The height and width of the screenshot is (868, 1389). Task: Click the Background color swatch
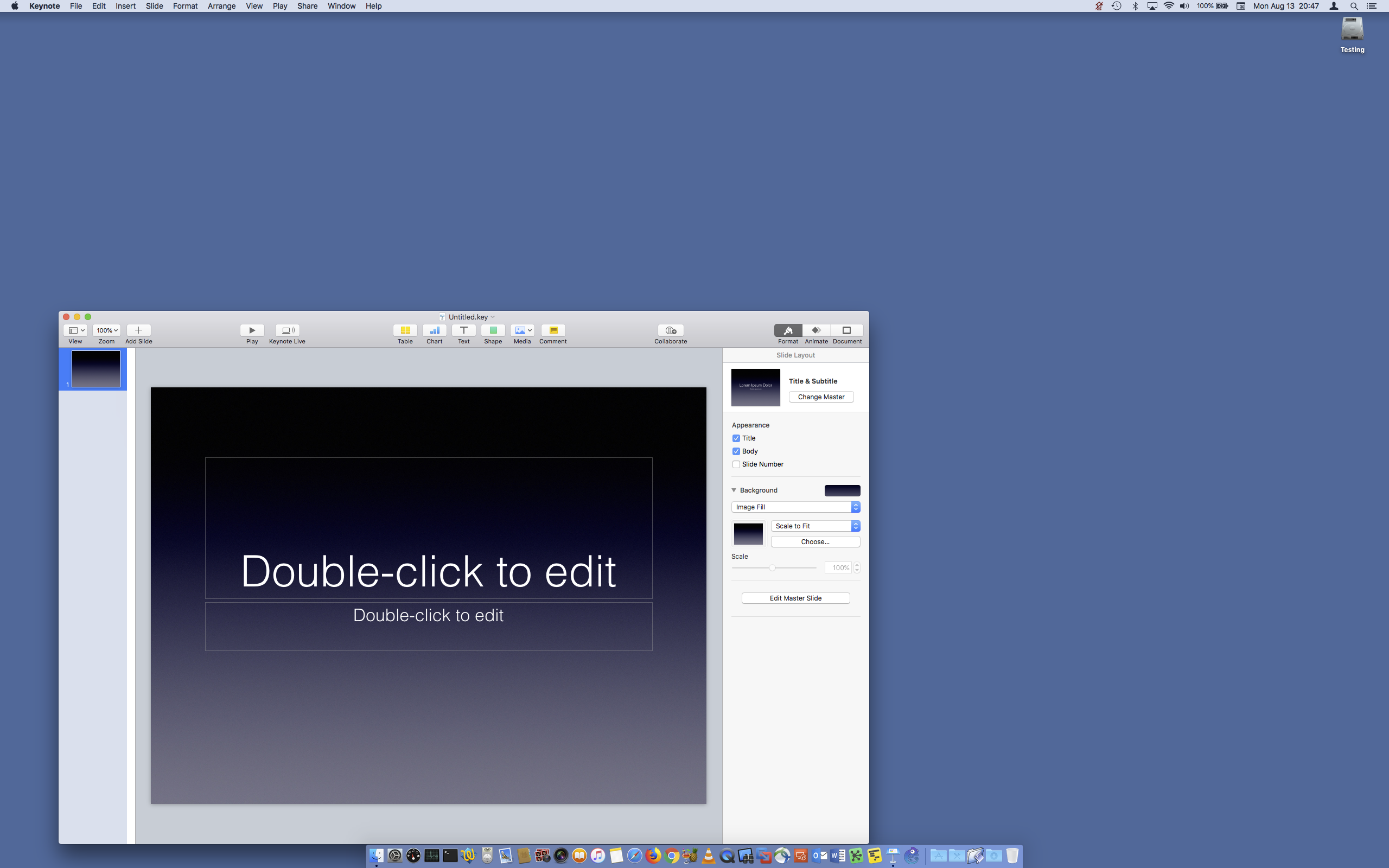click(x=842, y=490)
